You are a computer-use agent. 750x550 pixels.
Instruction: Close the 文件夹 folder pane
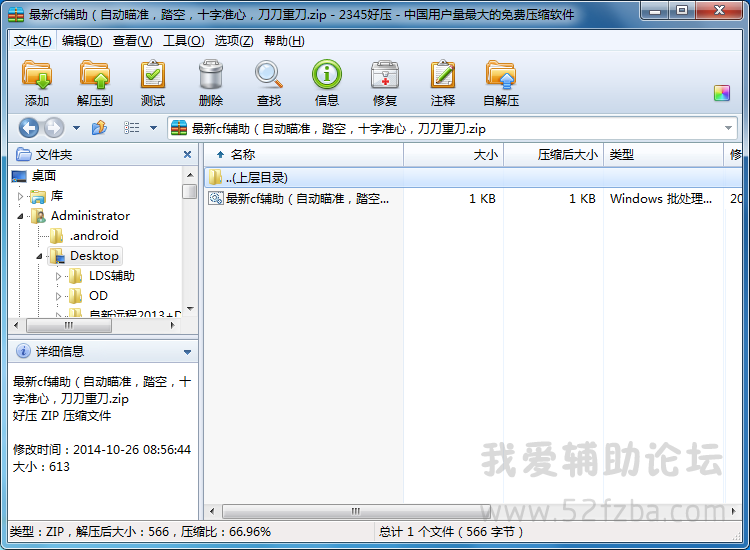(188, 154)
